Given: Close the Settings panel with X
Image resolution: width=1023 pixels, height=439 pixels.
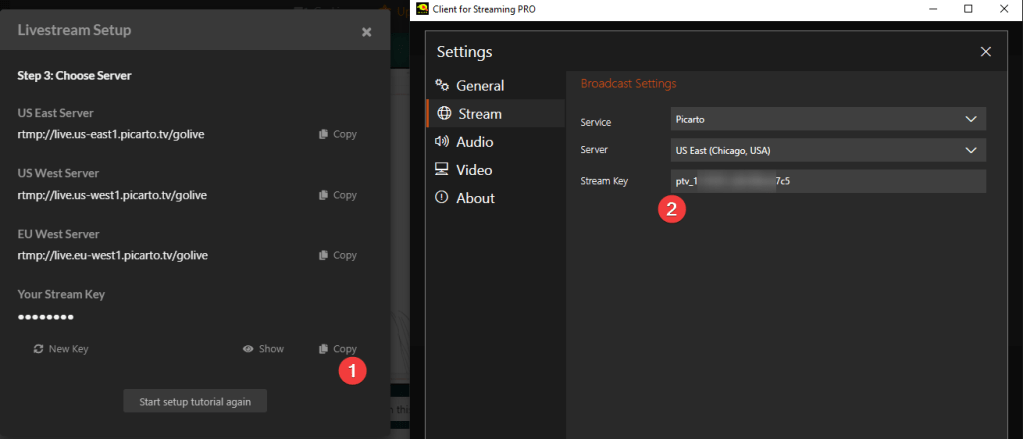Looking at the screenshot, I should tap(985, 52).
